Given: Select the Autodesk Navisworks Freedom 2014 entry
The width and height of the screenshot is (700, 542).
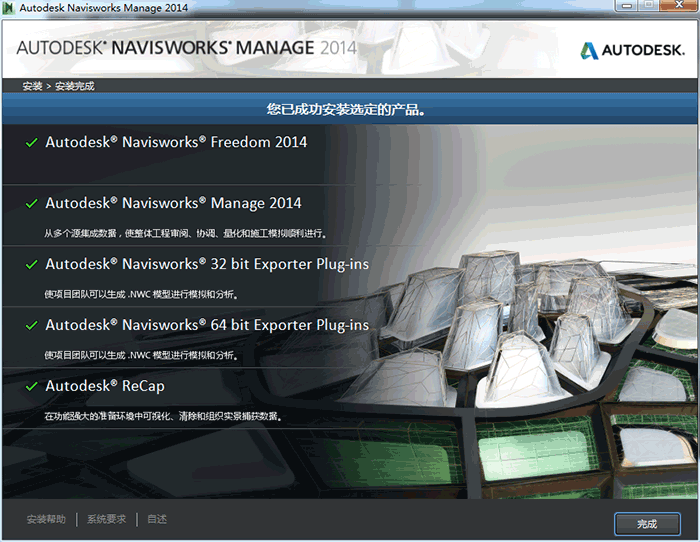Looking at the screenshot, I should (x=176, y=142).
